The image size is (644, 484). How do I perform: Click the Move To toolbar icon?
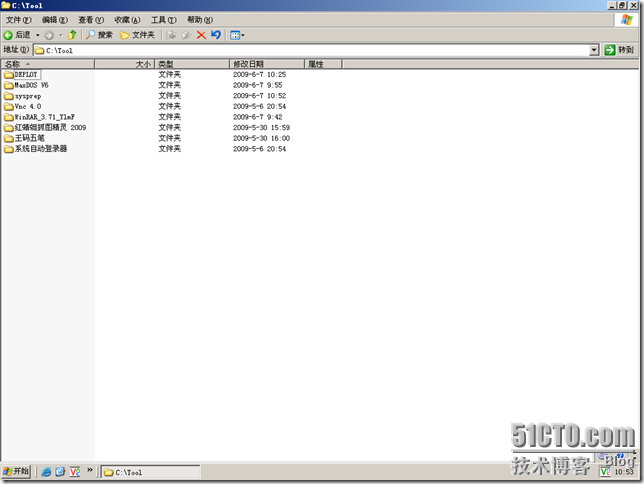point(171,35)
